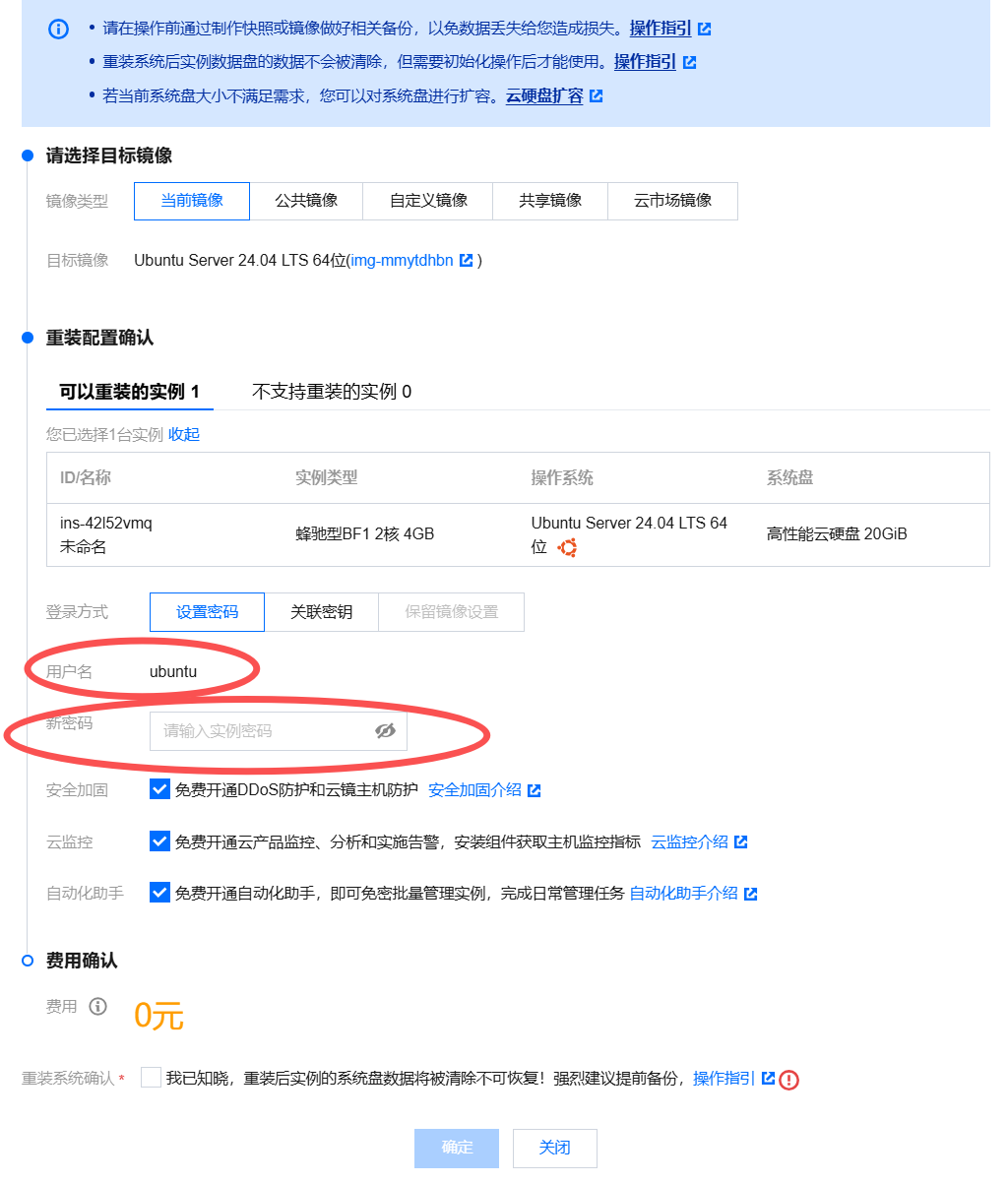
Task: Open second 操作指引 link about data disk
Action: pos(645,62)
